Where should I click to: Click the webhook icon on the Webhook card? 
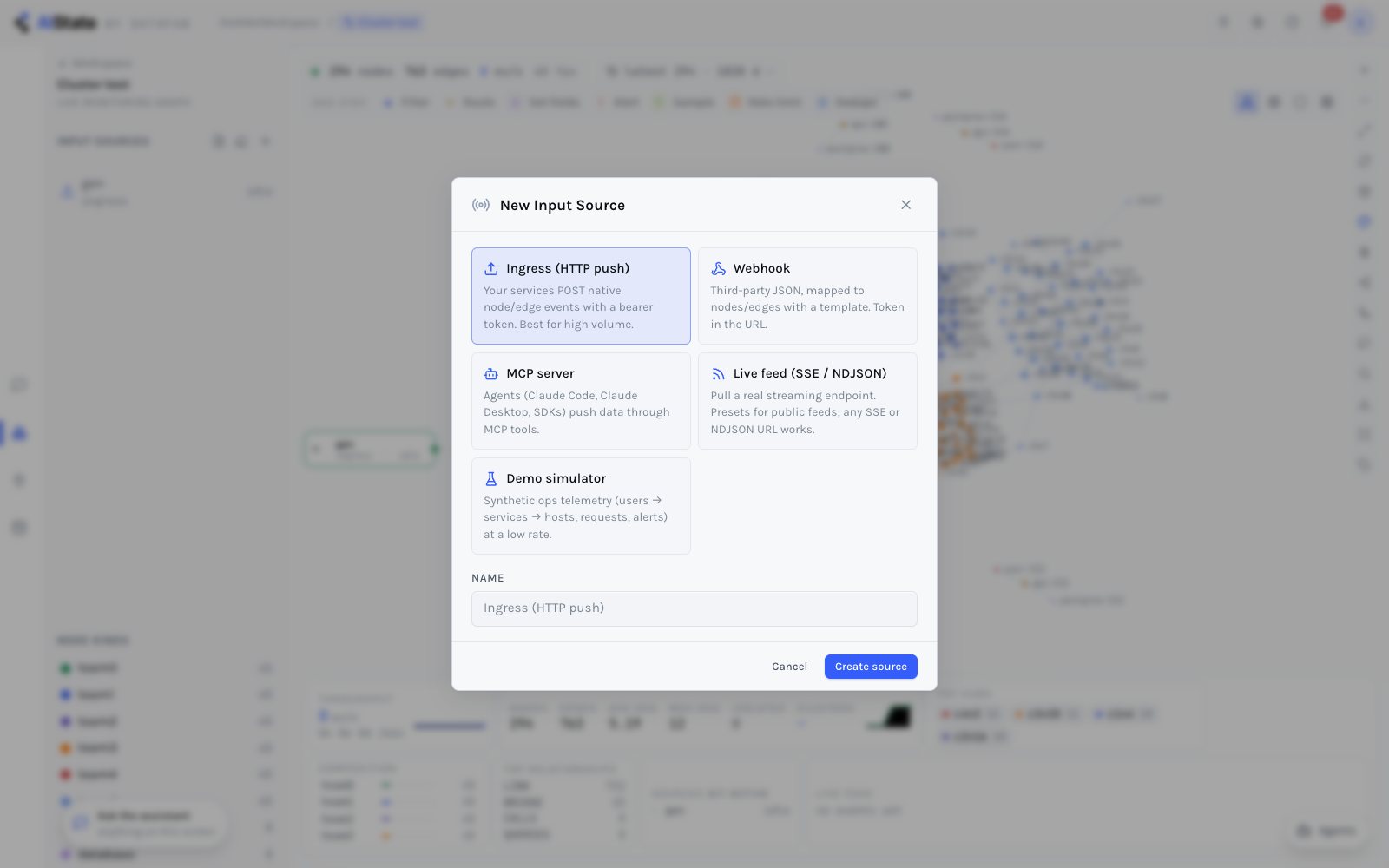pos(718,269)
